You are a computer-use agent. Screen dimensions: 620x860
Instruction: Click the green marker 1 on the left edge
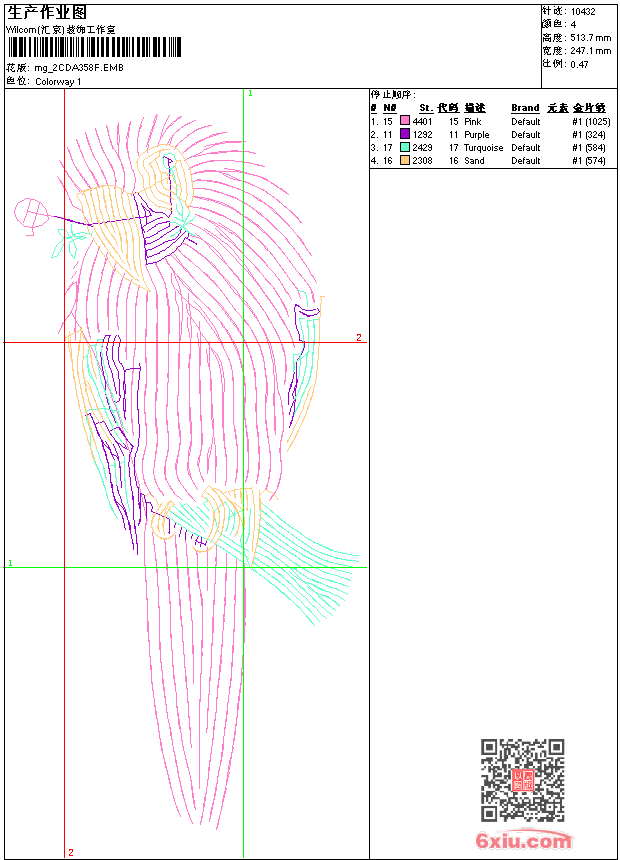(11, 564)
